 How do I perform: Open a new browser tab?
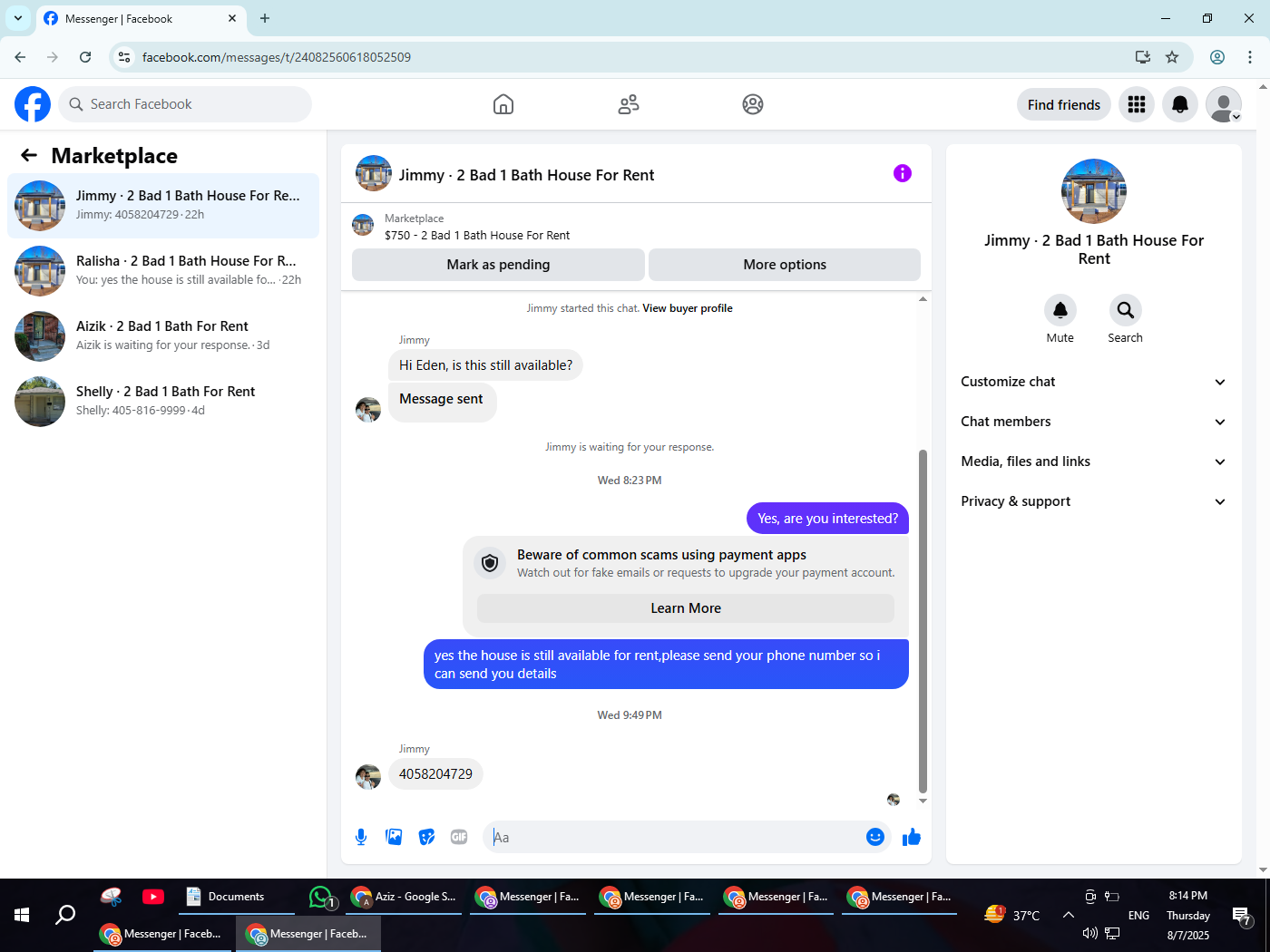tap(265, 18)
